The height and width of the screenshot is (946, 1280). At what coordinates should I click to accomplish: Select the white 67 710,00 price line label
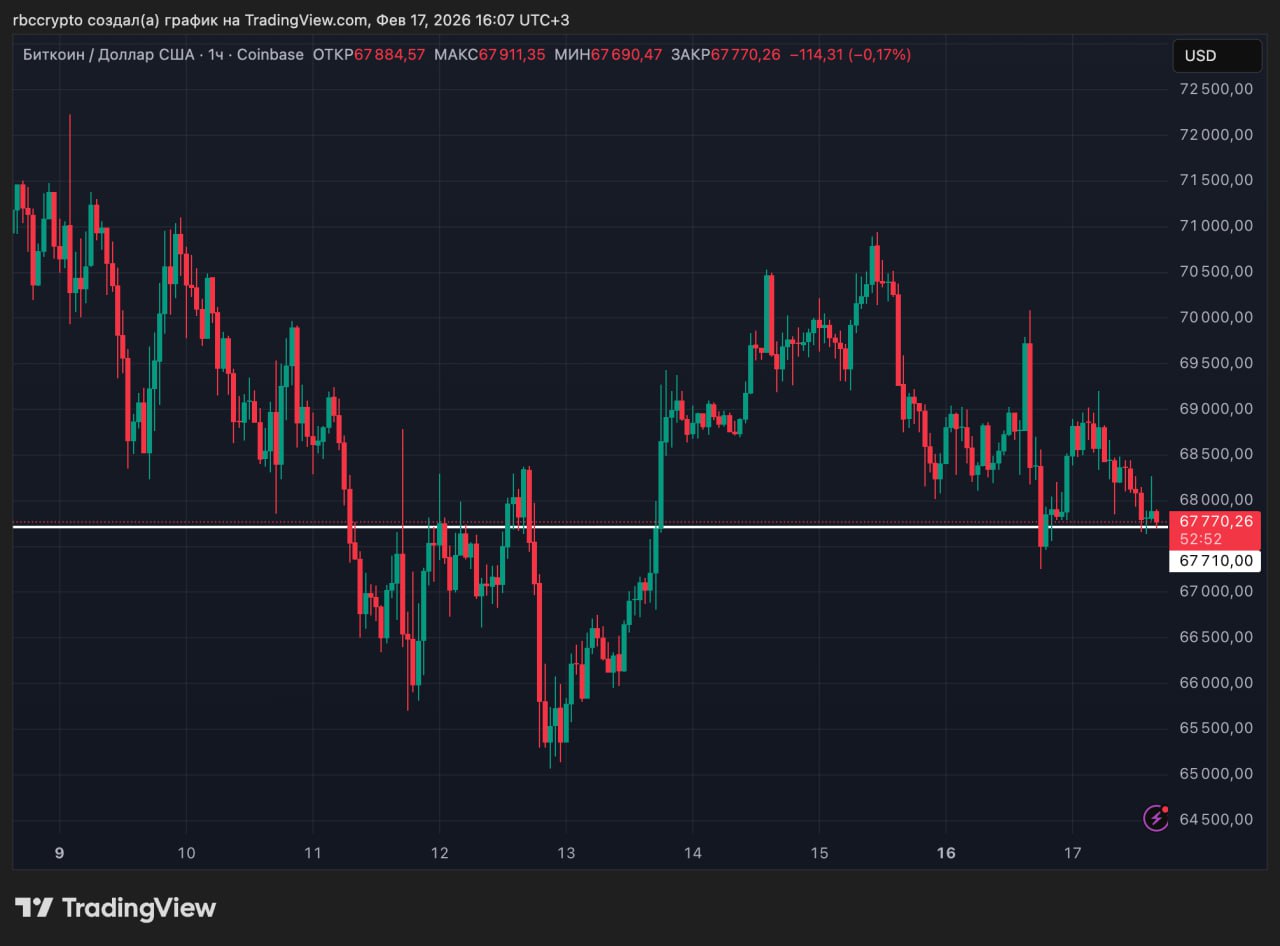point(1215,561)
